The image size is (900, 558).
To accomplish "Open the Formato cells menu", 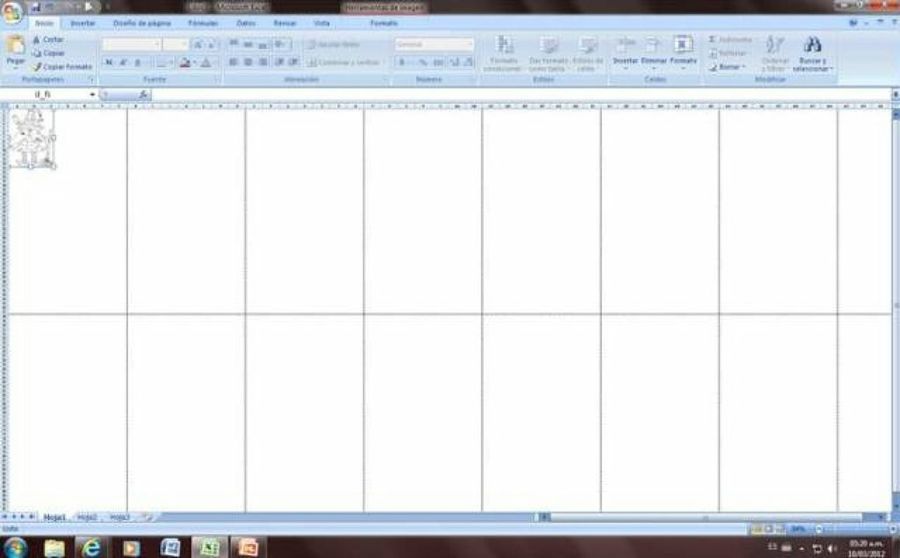I will pyautogui.click(x=683, y=52).
